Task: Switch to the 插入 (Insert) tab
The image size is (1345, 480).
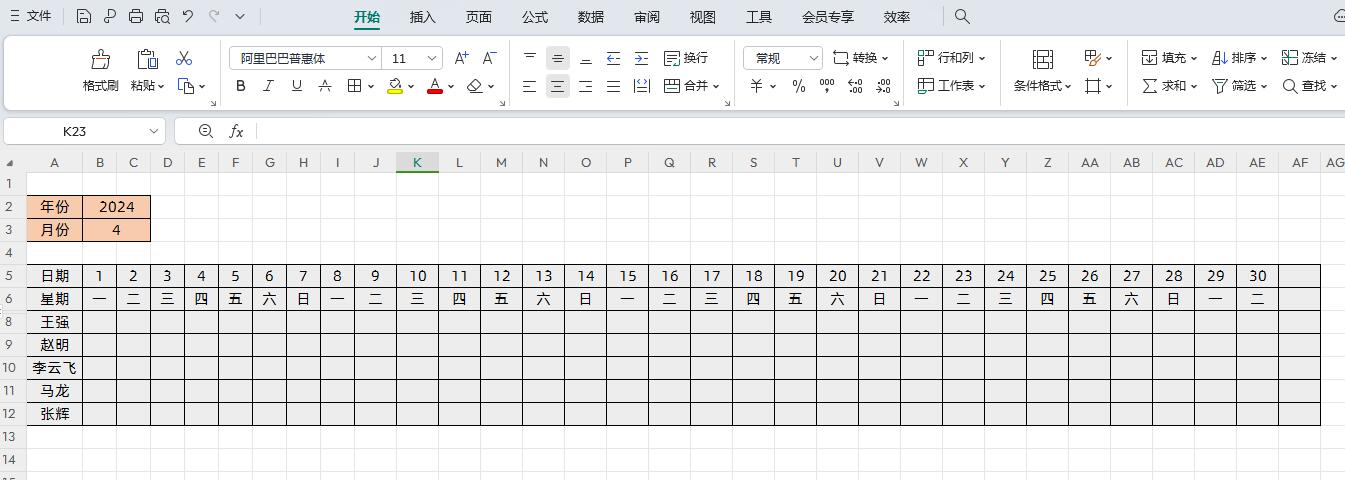Action: point(423,17)
